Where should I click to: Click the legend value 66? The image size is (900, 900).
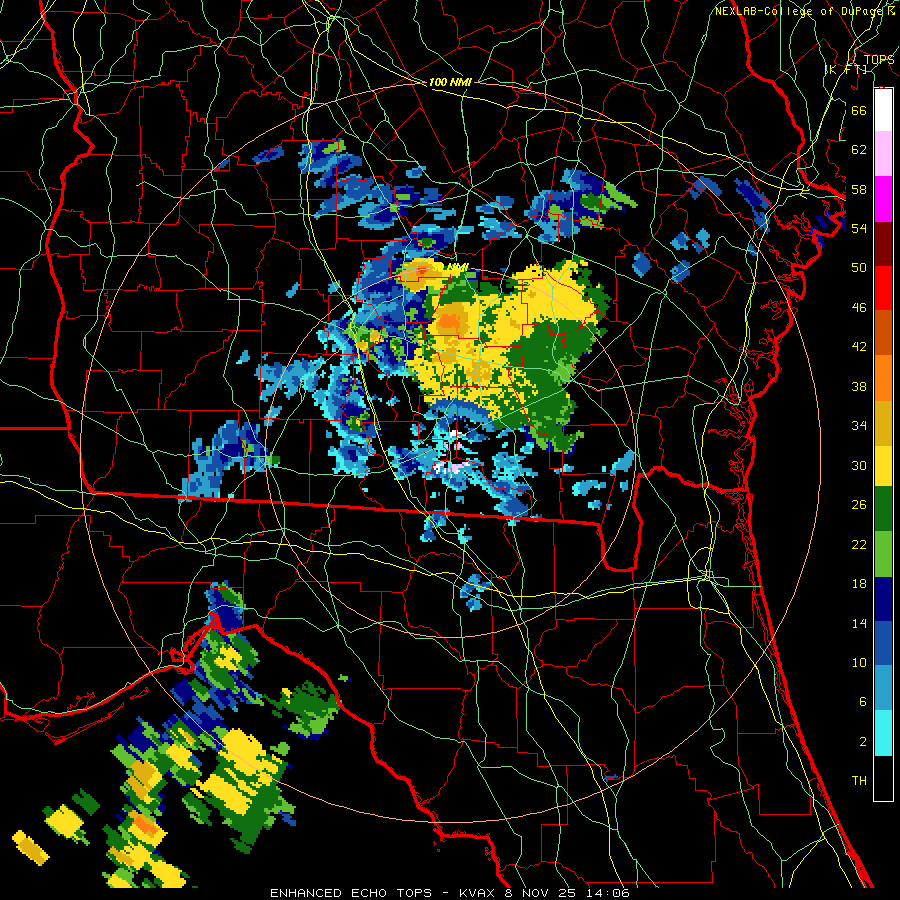click(859, 110)
